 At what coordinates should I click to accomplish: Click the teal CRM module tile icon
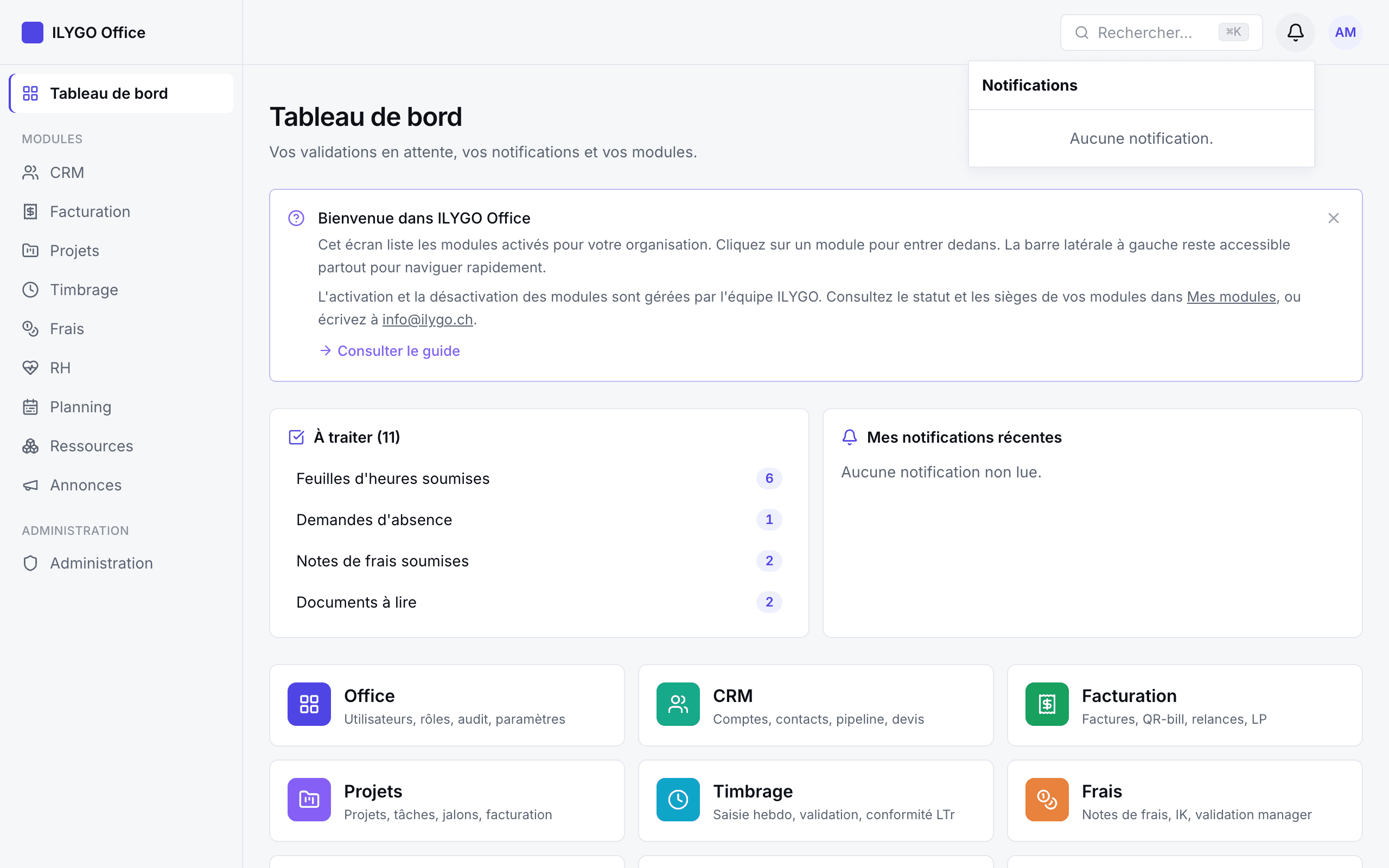pos(678,704)
